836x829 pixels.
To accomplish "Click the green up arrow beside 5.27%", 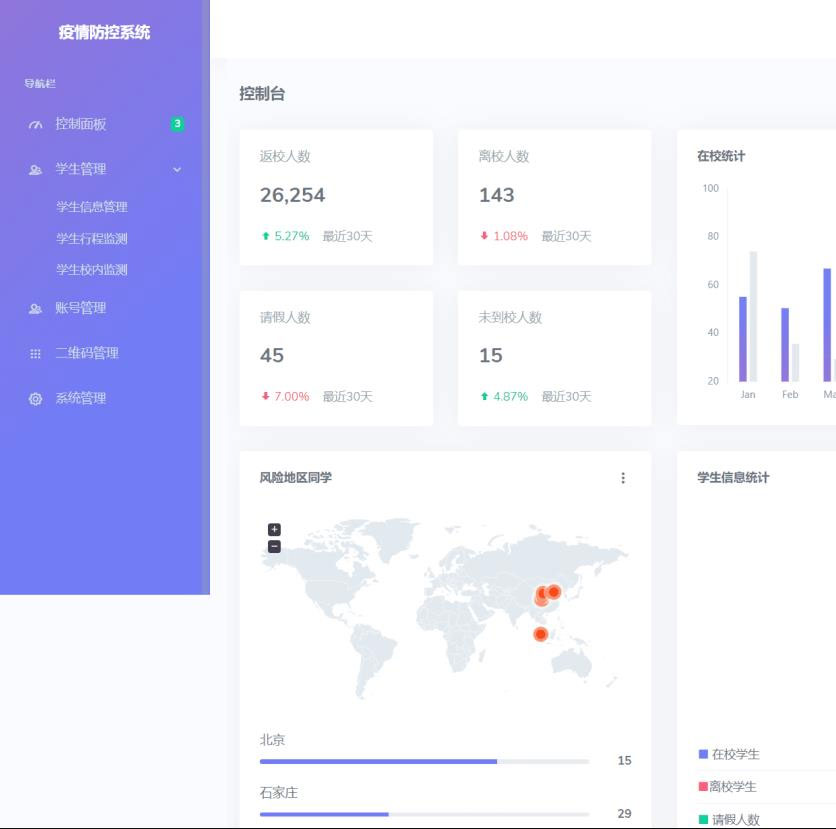I will tap(266, 236).
